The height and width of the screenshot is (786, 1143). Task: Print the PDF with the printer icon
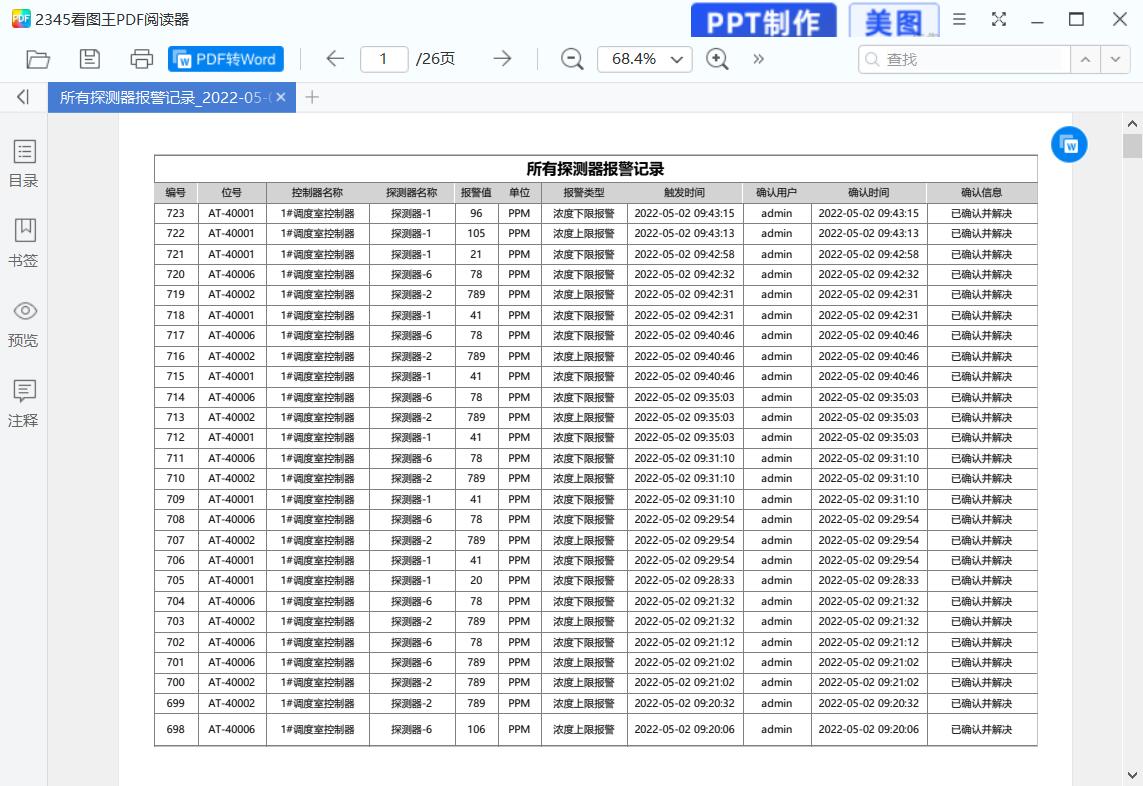(142, 59)
